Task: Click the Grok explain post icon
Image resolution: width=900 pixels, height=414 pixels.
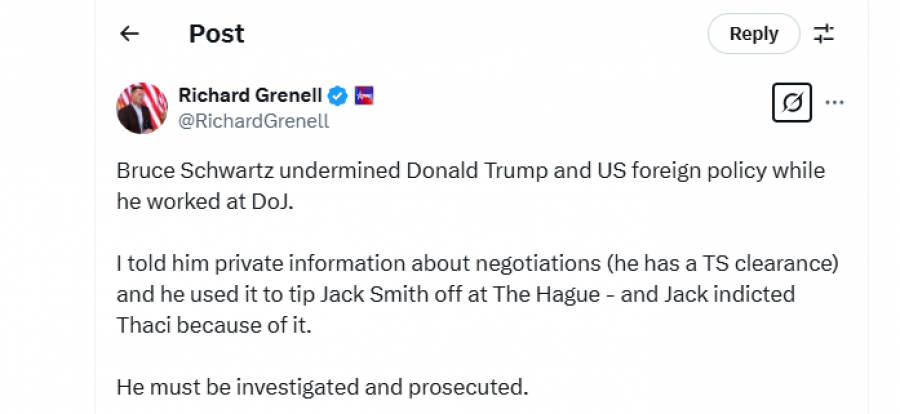Action: point(792,103)
